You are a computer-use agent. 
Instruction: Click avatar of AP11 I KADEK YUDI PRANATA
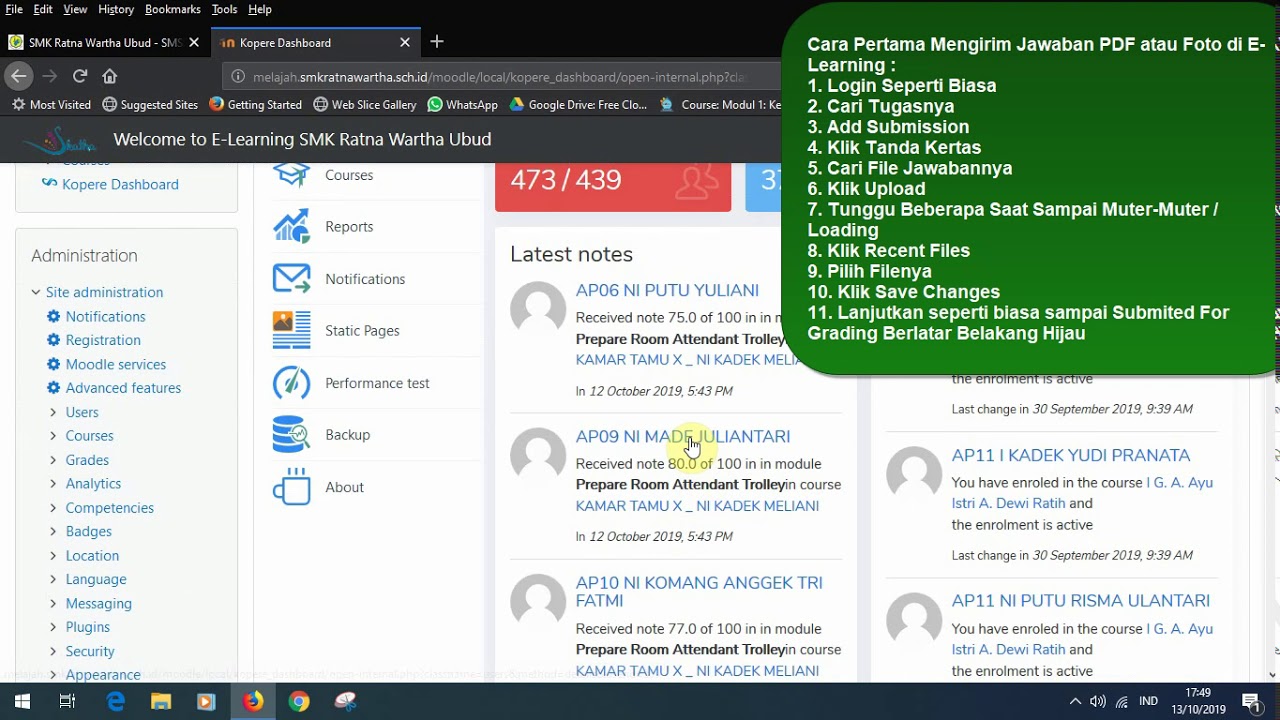(914, 475)
